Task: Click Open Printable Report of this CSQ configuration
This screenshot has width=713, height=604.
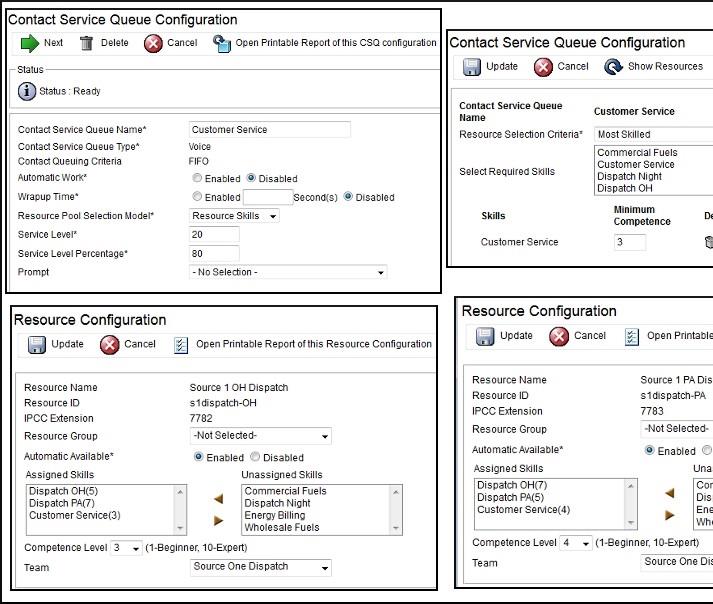Action: (336, 43)
